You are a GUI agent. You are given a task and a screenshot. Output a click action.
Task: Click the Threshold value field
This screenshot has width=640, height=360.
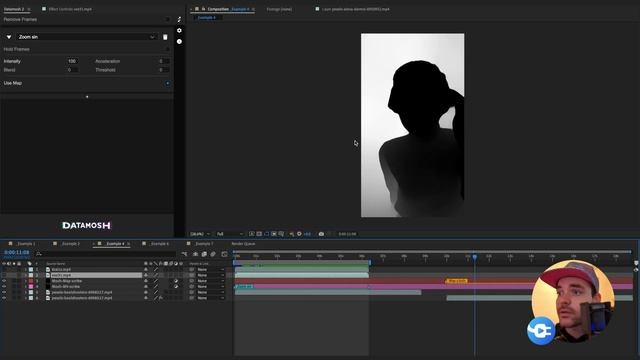click(x=163, y=70)
